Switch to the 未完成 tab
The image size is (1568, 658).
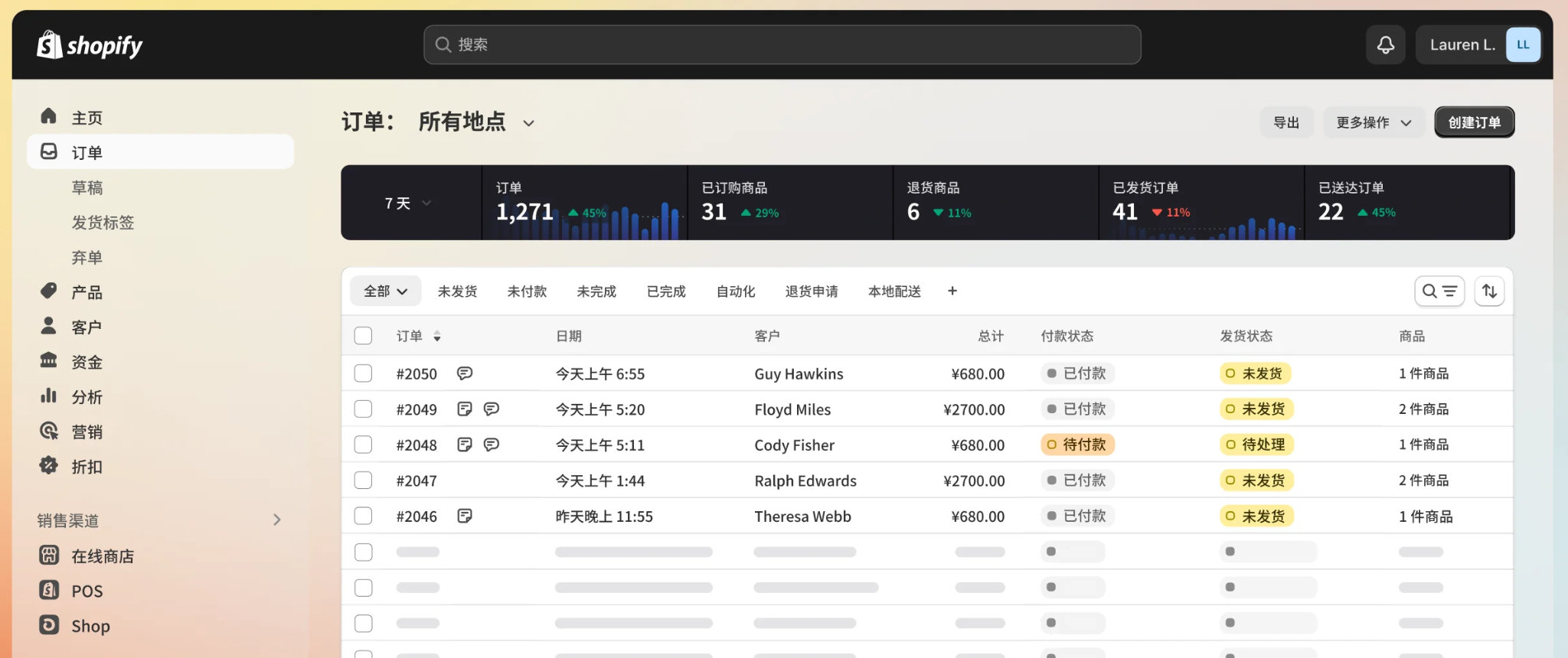pos(596,291)
